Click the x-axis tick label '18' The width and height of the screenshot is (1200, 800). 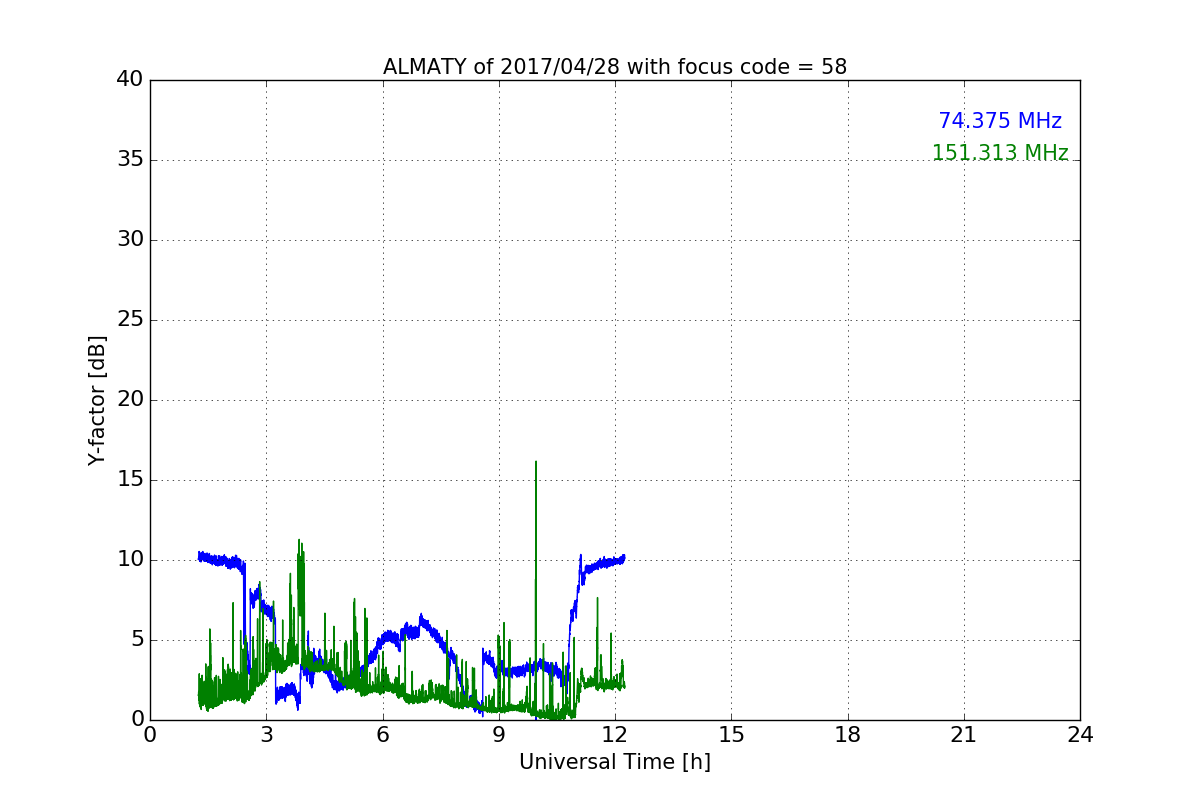tap(848, 735)
